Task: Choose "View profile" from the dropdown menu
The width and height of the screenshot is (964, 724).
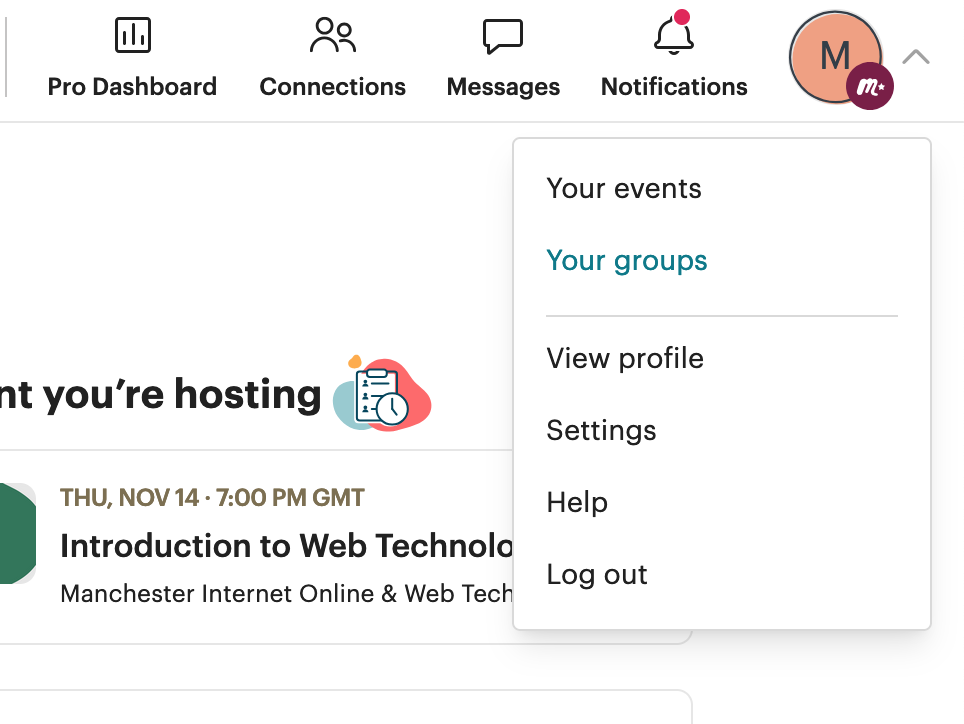Action: [625, 359]
